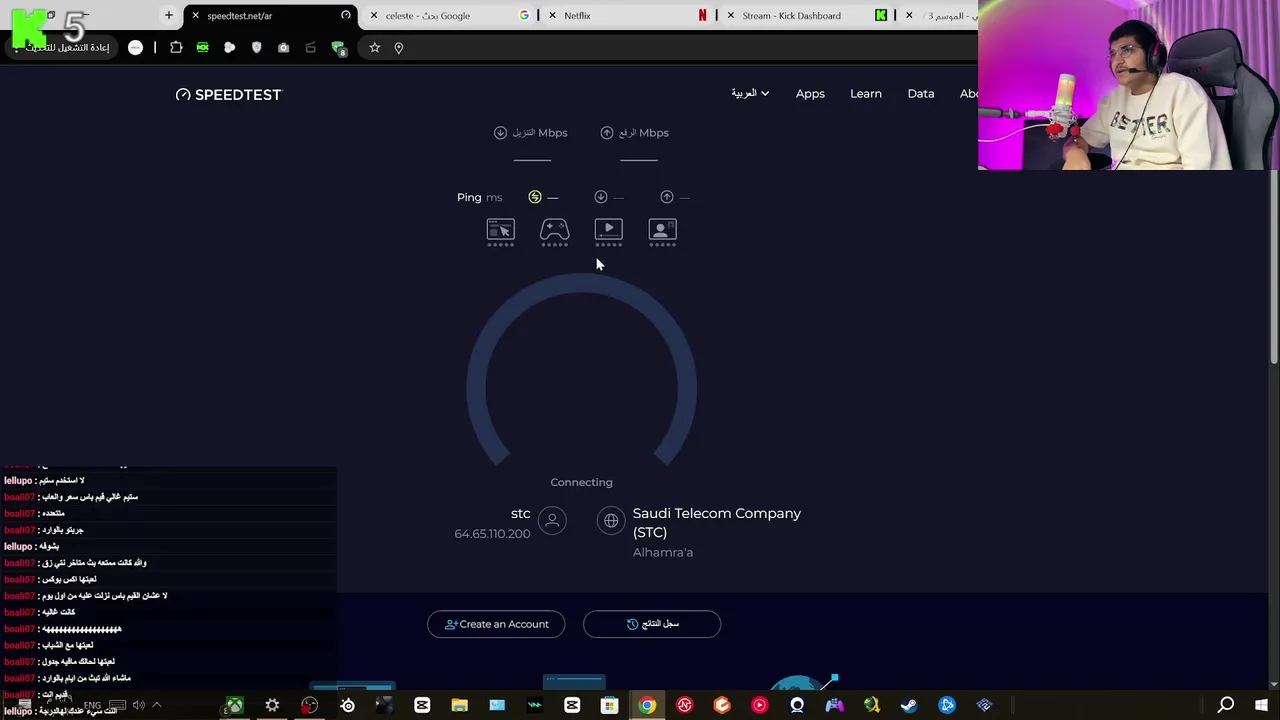Click the ENG language indicator in tray
The image size is (1280, 720).
(x=92, y=705)
